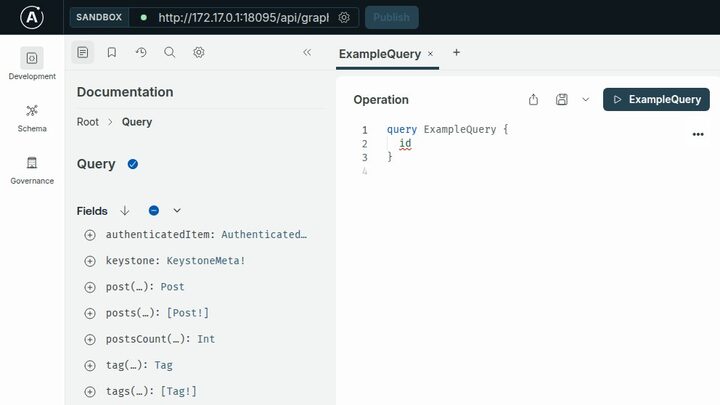
Task: Click the Publish button
Action: [392, 17]
